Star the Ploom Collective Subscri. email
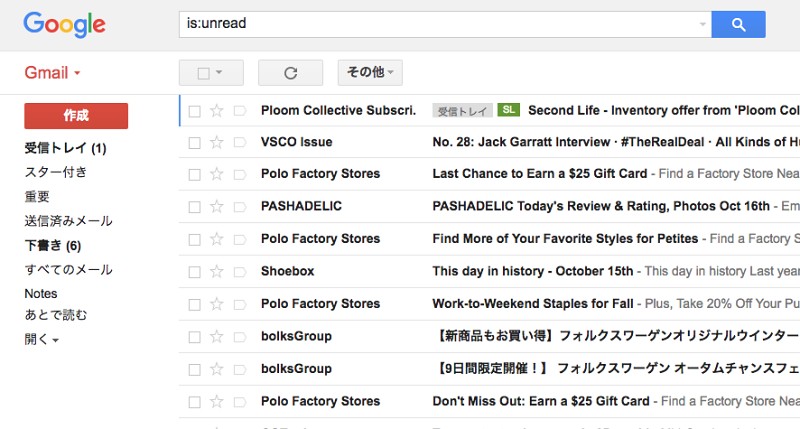 [217, 111]
